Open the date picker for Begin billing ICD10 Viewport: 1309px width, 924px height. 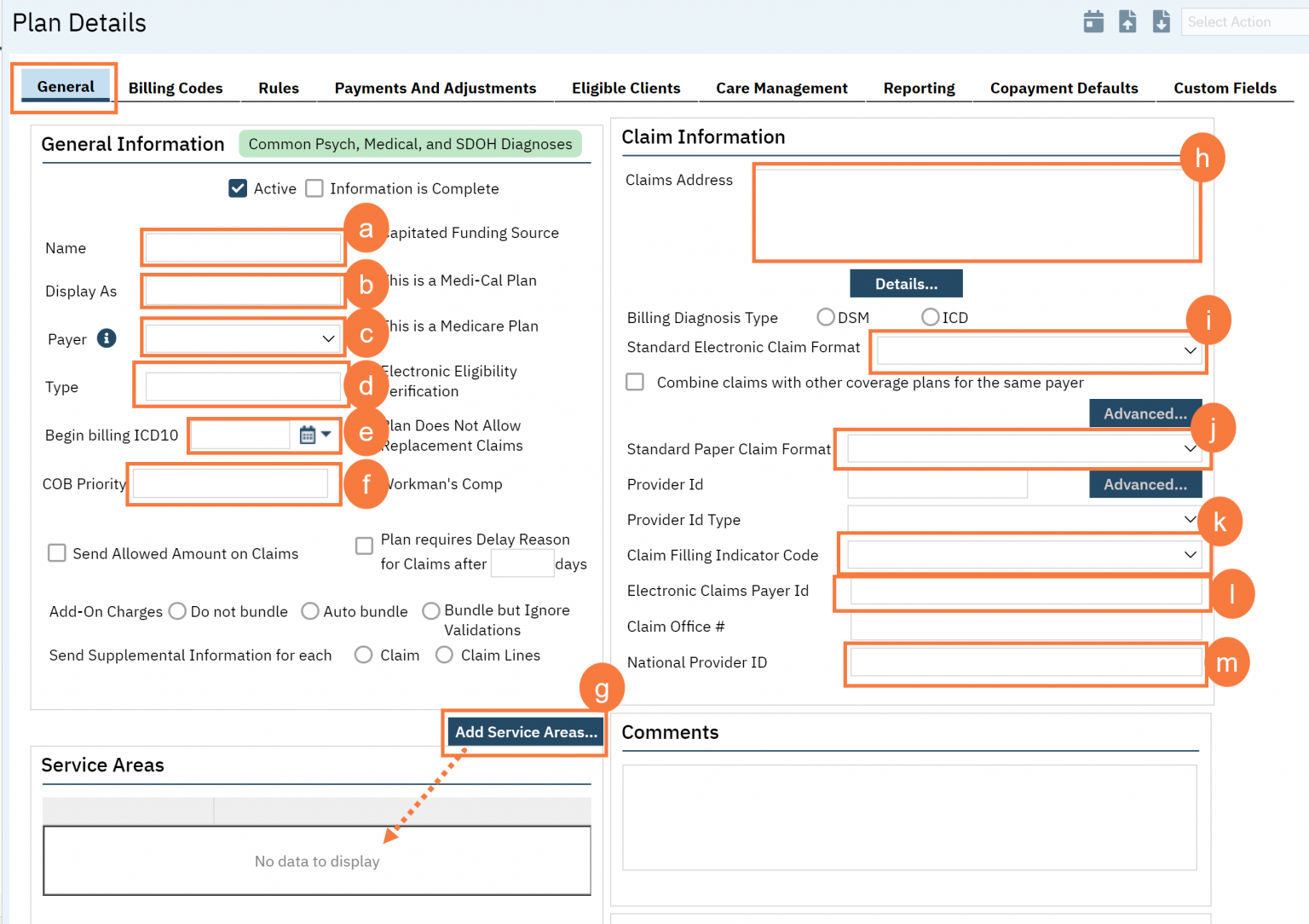[x=307, y=435]
